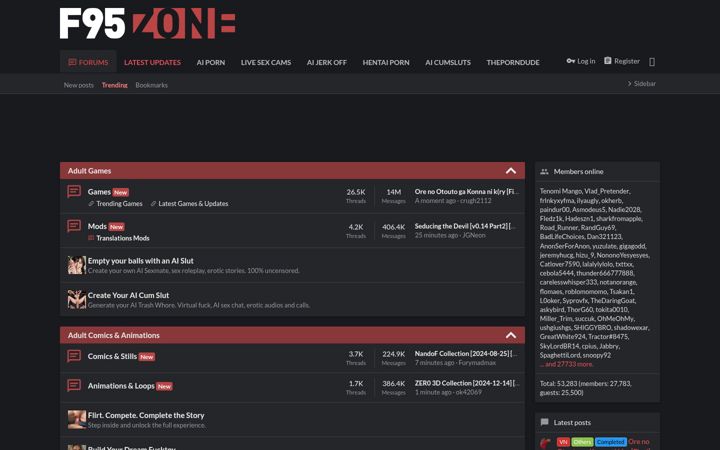The width and height of the screenshot is (720, 450).
Task: Open member BadLifeChoices profile
Action: point(562,236)
